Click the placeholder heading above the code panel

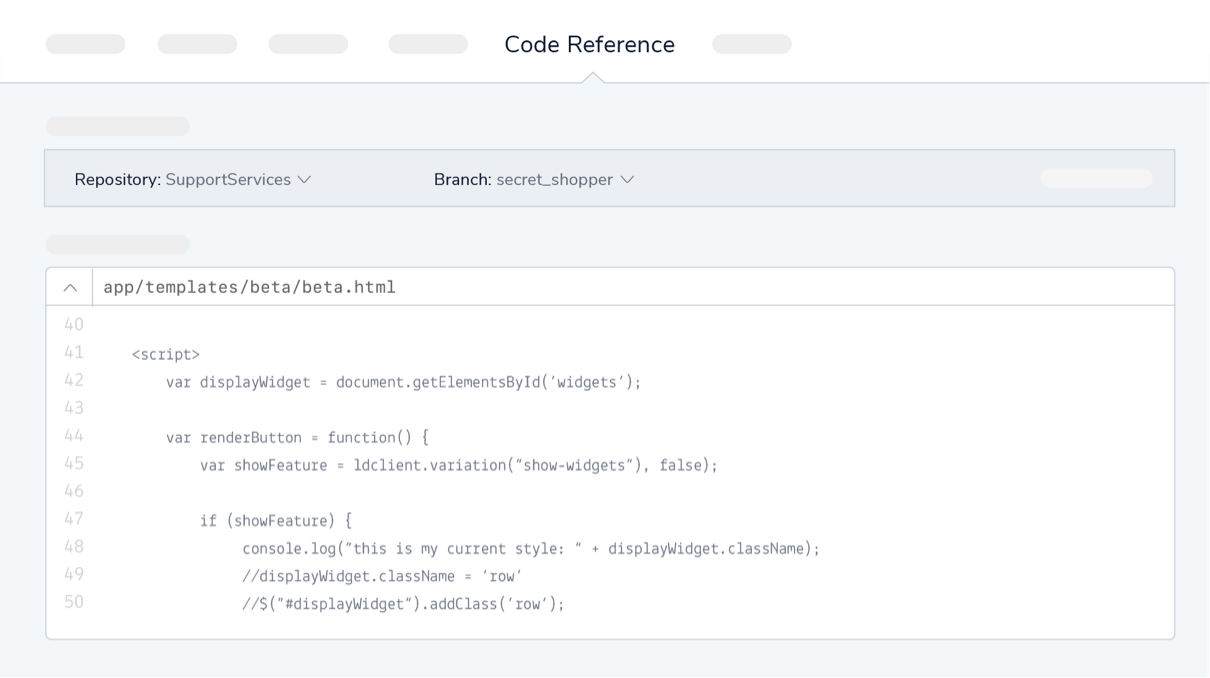[117, 243]
